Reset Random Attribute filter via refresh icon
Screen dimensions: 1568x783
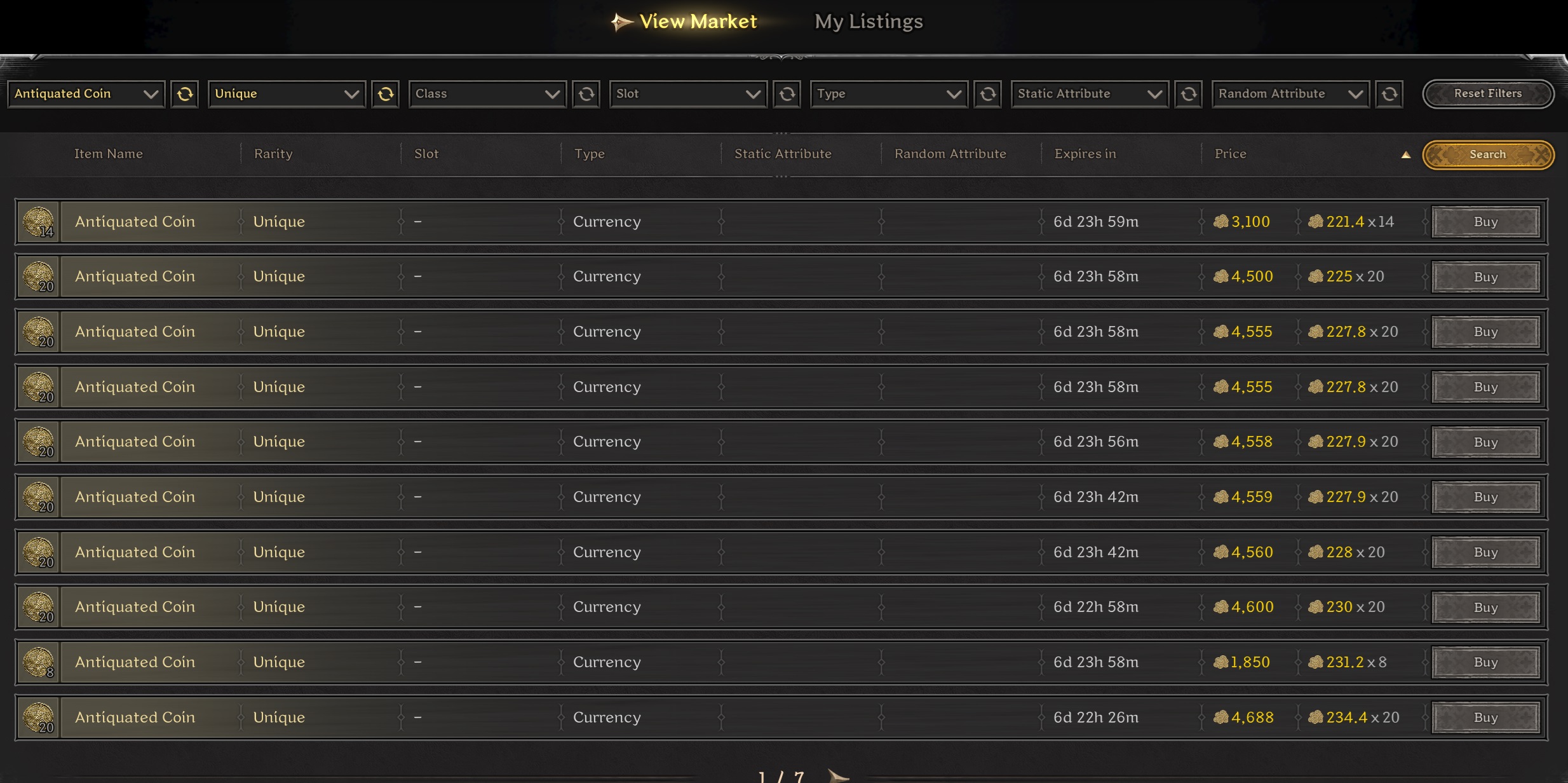1389,94
